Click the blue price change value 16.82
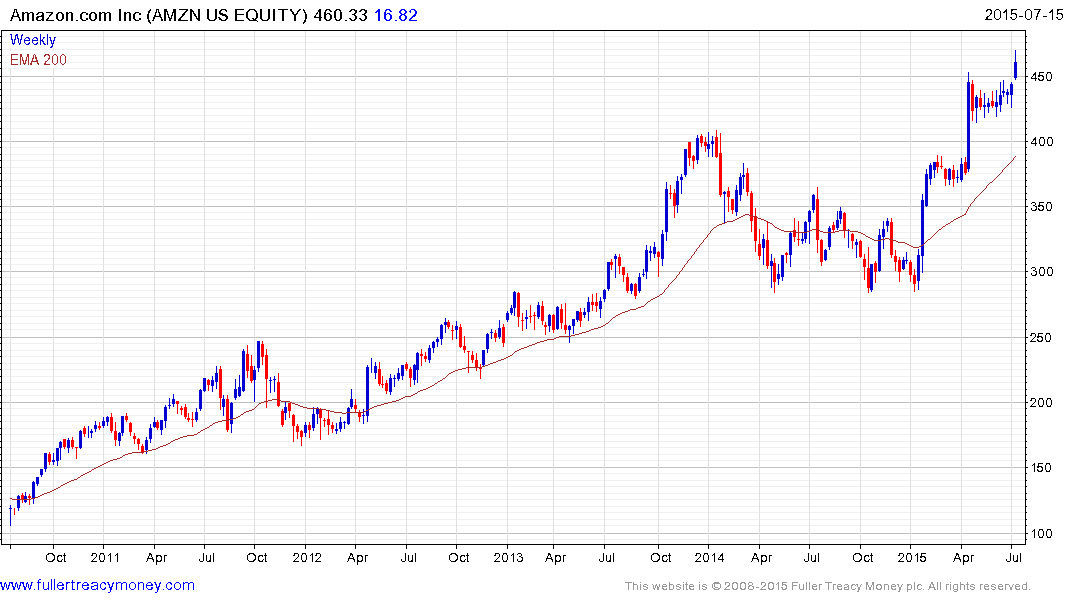 396,15
